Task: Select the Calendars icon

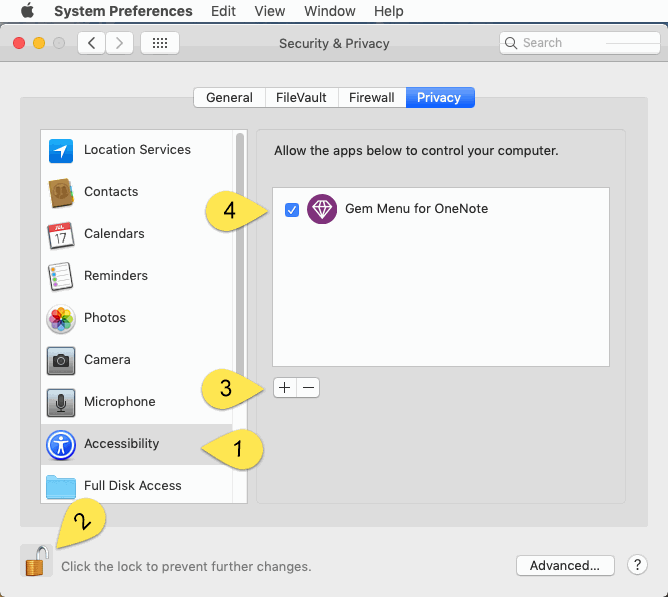Action: (x=60, y=235)
